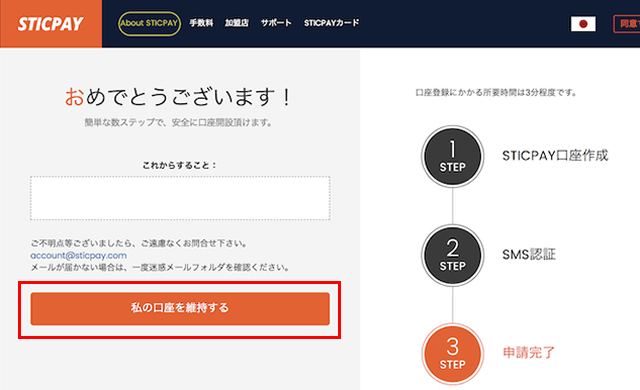
Task: Click the STICPAY口座作成 step label
Action: click(x=555, y=155)
